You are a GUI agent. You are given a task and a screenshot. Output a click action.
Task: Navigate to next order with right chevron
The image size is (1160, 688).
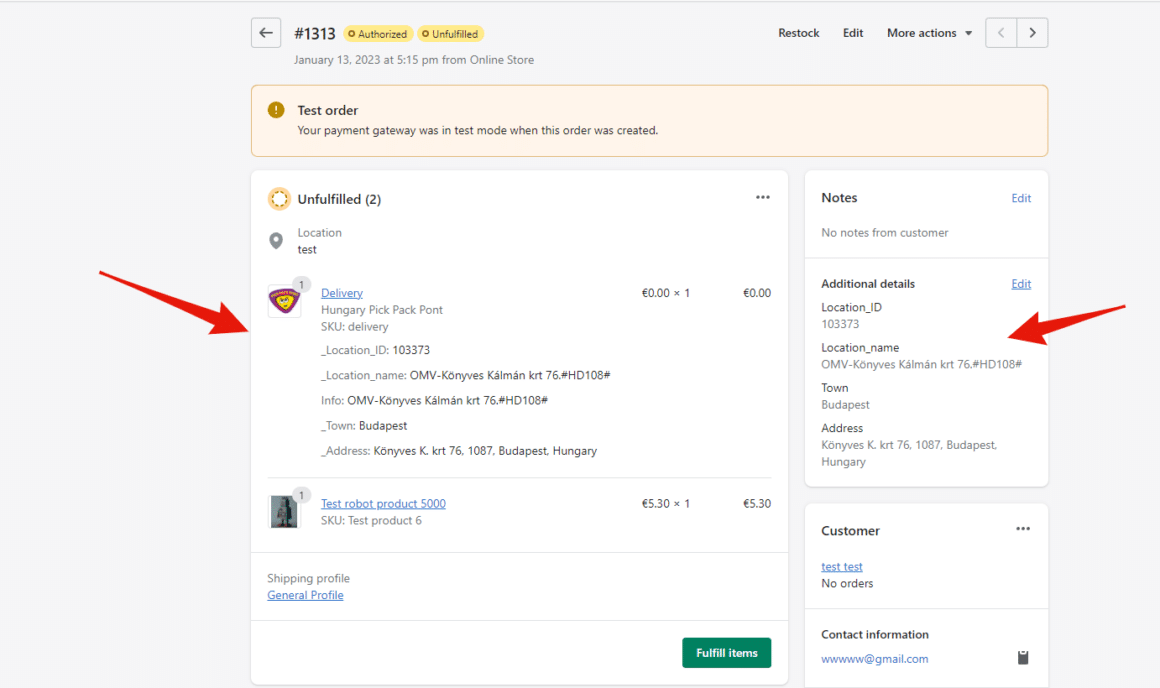1032,32
